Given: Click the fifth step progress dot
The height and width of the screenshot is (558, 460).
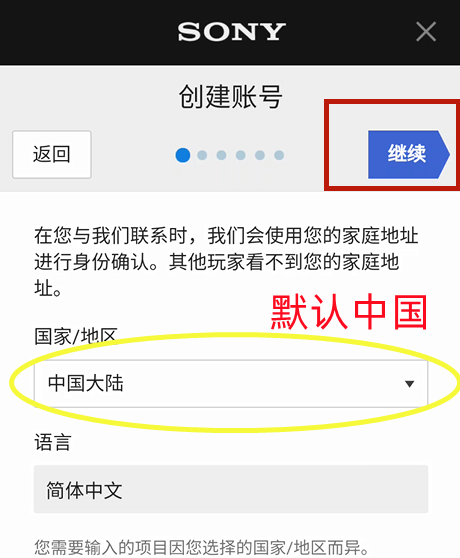Looking at the screenshot, I should click(260, 155).
